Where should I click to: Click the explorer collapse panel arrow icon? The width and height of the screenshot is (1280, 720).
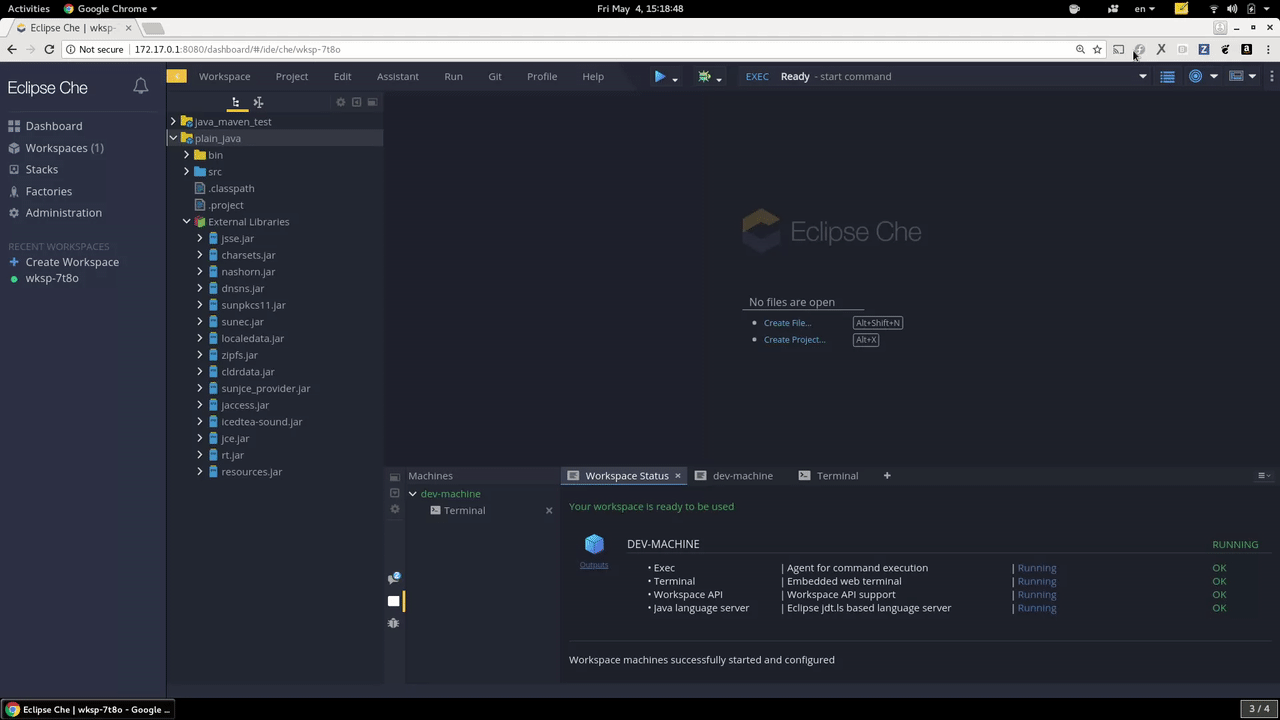356,102
